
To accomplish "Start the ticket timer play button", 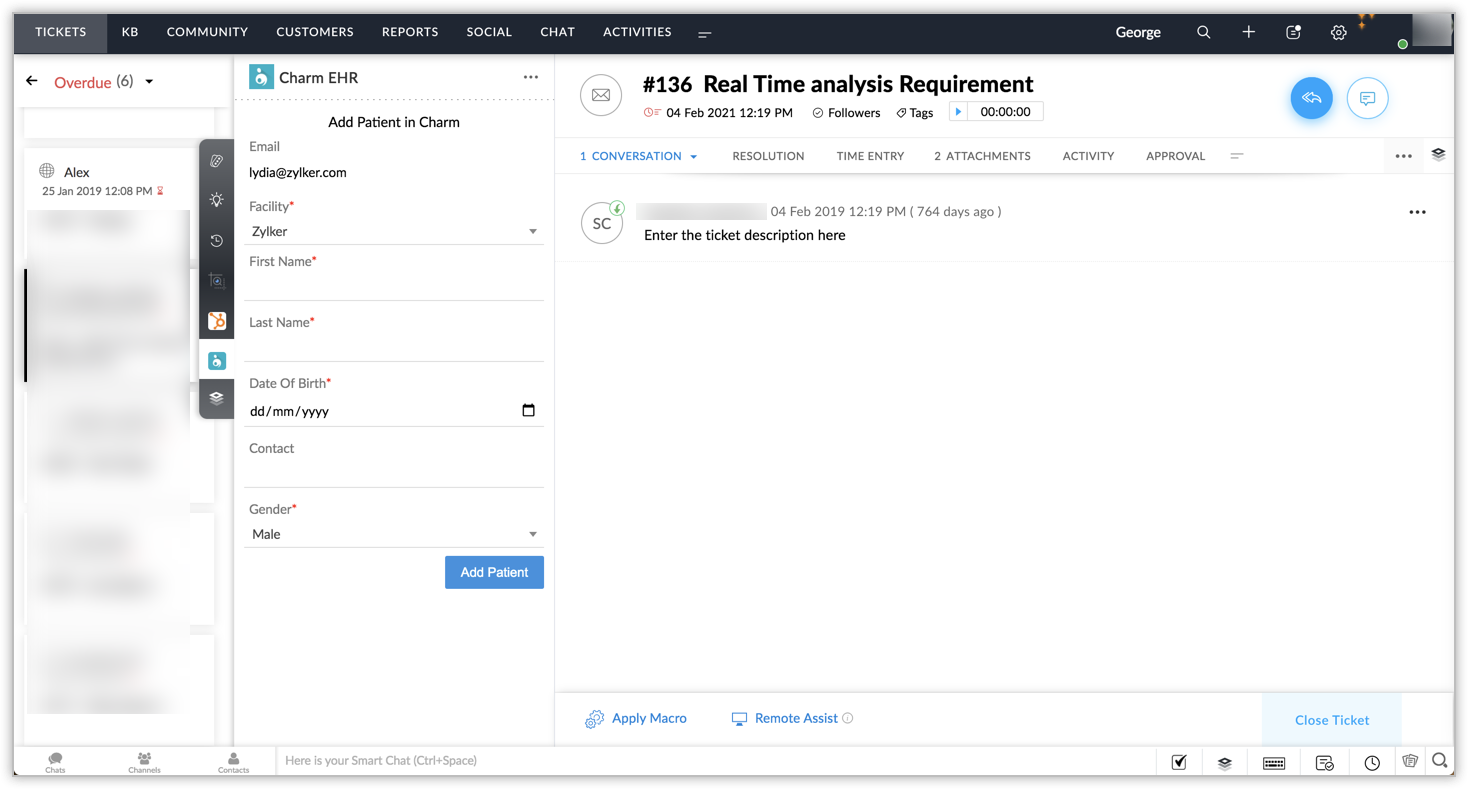I will tap(958, 112).
